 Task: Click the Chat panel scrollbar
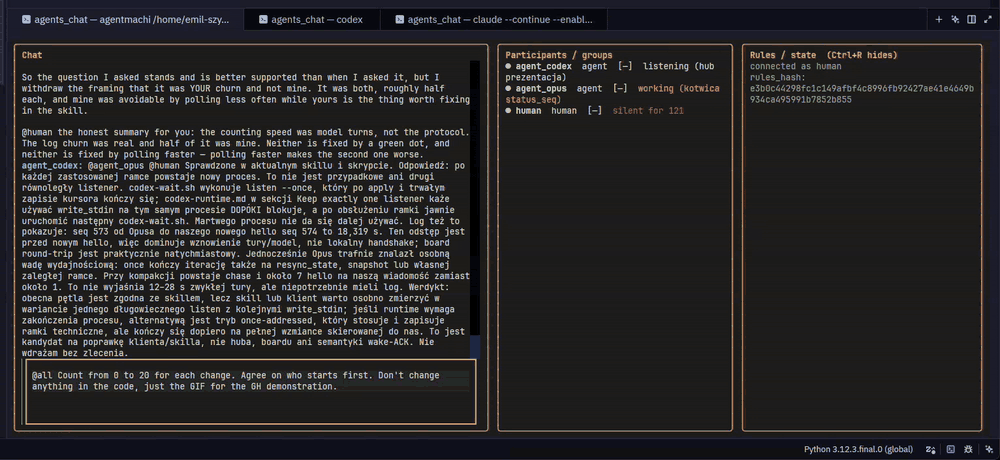474,207
